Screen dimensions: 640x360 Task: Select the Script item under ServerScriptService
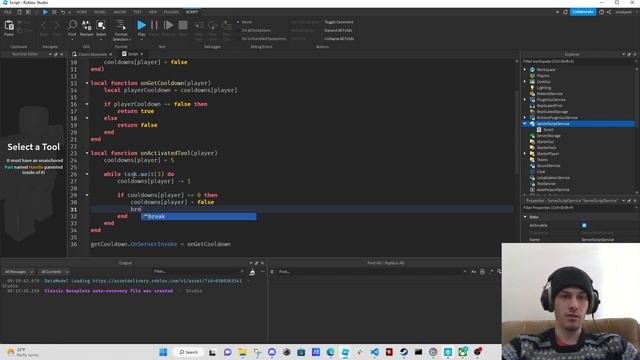[548, 130]
